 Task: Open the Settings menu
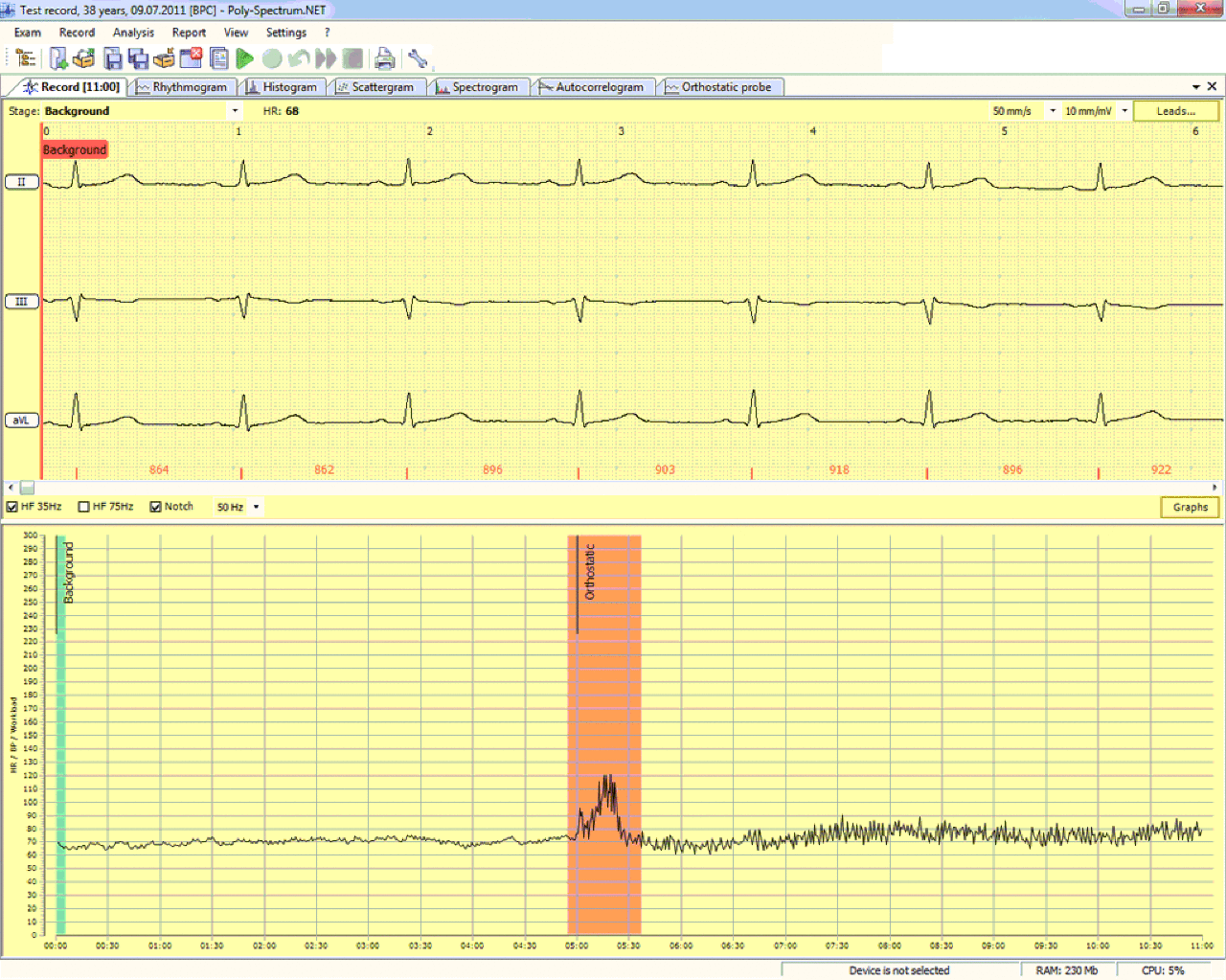(x=286, y=33)
